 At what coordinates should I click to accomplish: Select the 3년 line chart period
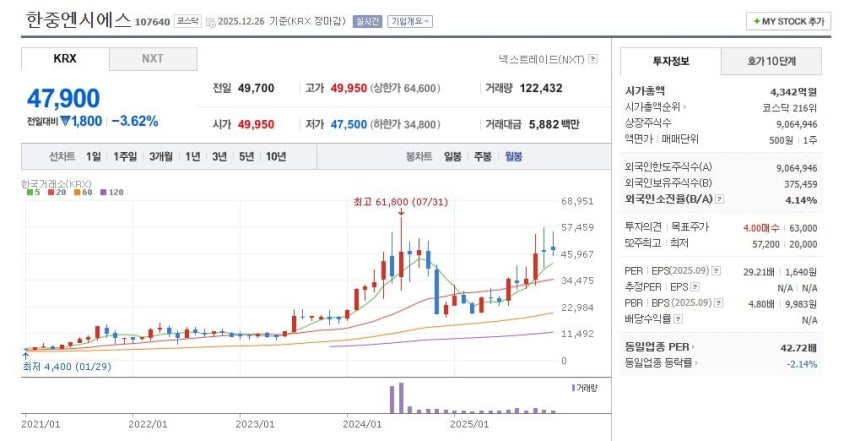click(219, 157)
